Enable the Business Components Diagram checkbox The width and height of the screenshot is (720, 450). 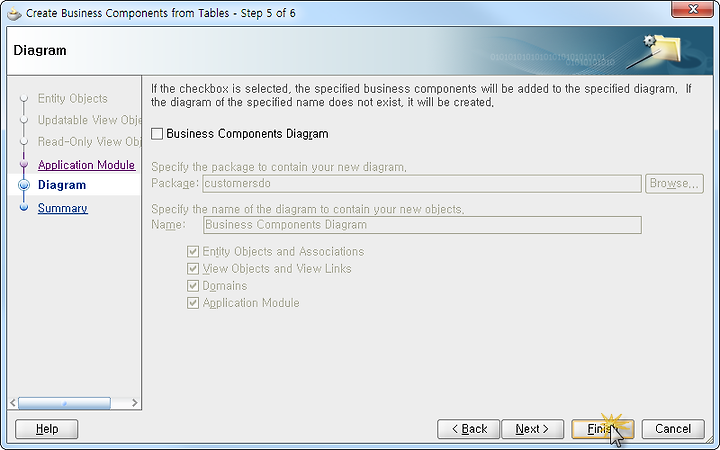[x=157, y=134]
